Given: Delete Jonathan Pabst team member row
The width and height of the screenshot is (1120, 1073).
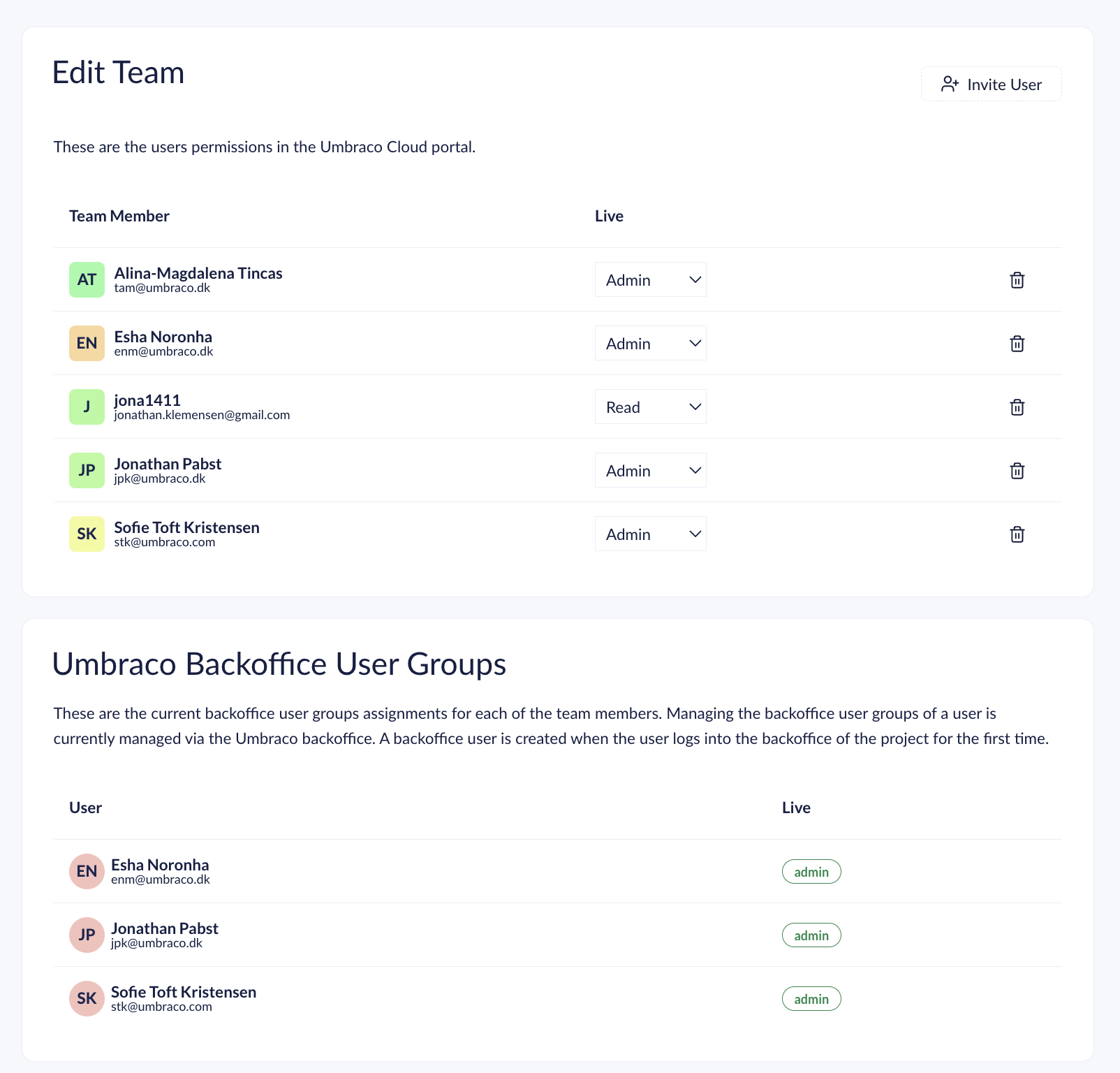Looking at the screenshot, I should 1017,471.
